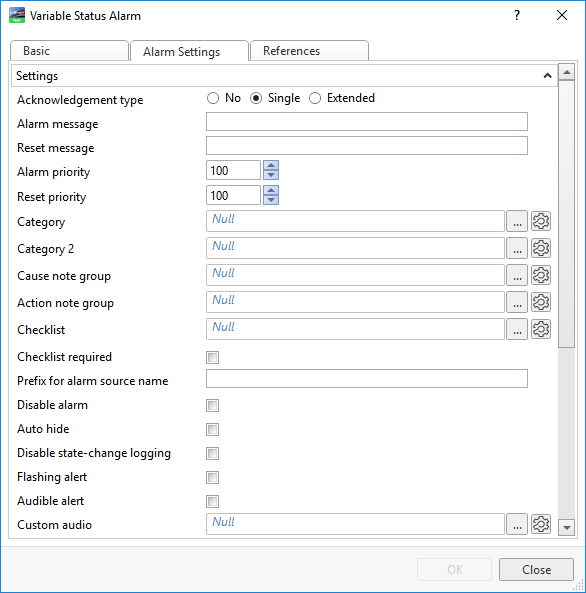Click the Category 2 Null field
The height and width of the screenshot is (593, 586).
coord(355,248)
